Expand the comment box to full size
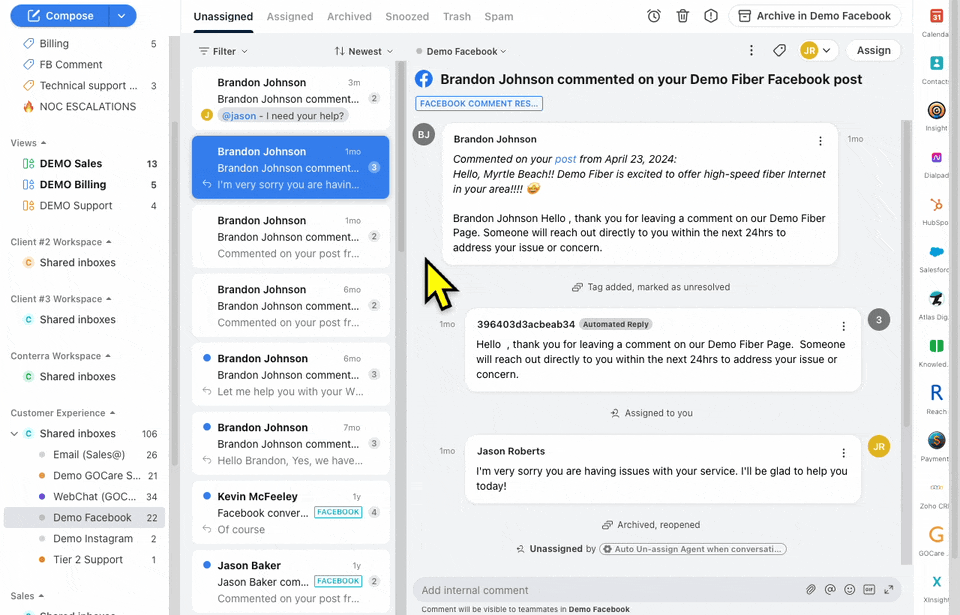 pyautogui.click(x=888, y=589)
